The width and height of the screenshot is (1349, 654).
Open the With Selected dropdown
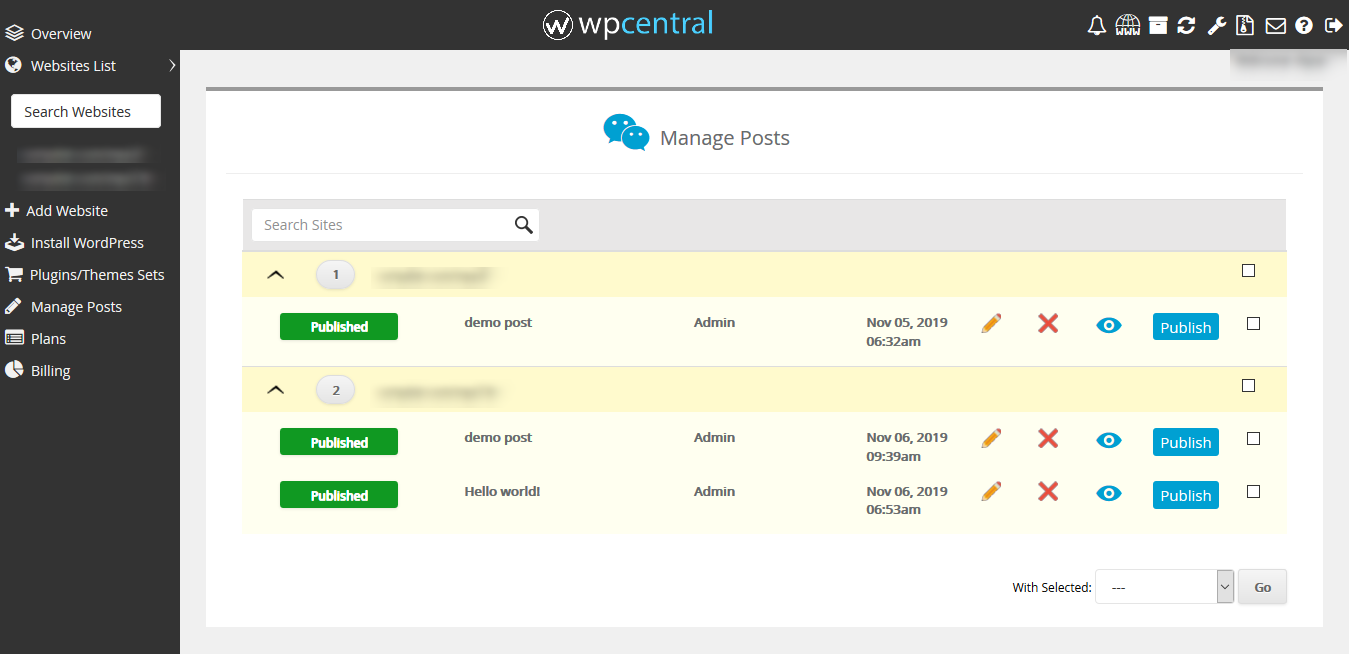coord(1165,587)
